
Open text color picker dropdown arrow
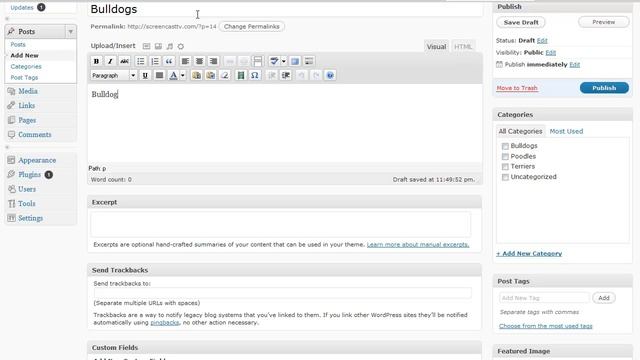[x=182, y=76]
